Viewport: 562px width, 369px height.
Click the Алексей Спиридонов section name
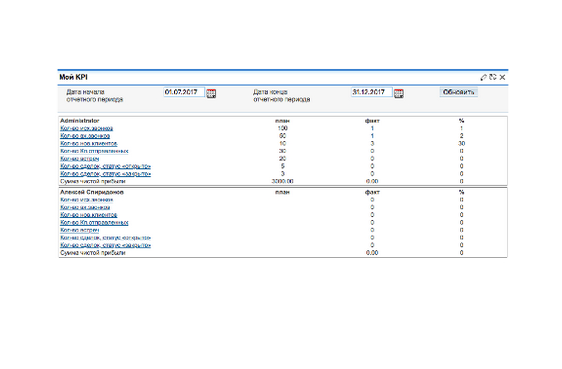tap(92, 192)
